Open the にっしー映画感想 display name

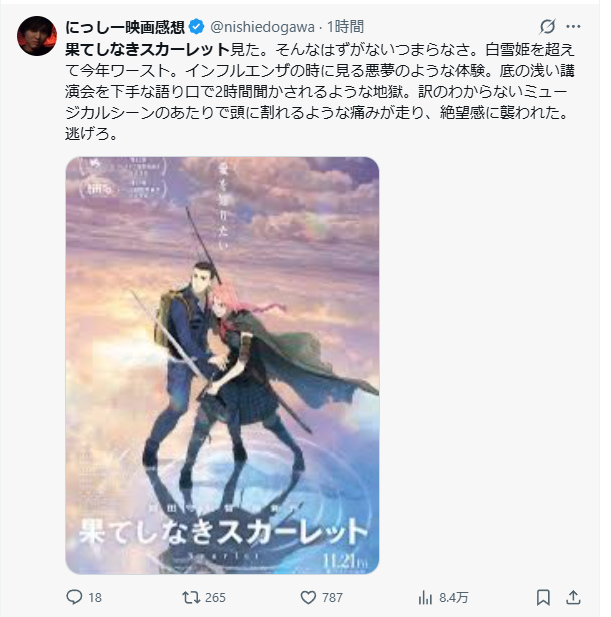(125, 27)
